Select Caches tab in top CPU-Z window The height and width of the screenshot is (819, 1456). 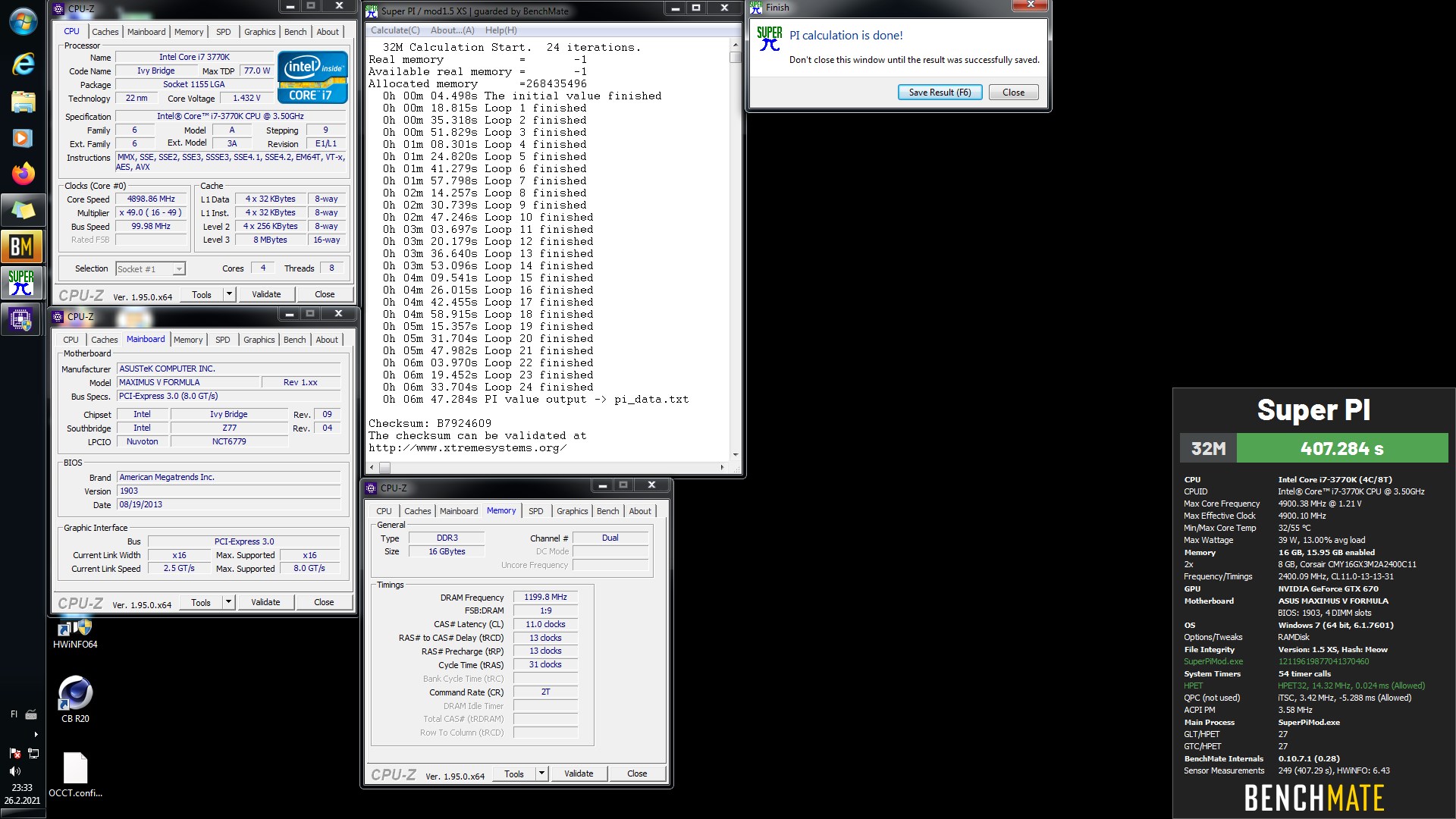(105, 32)
